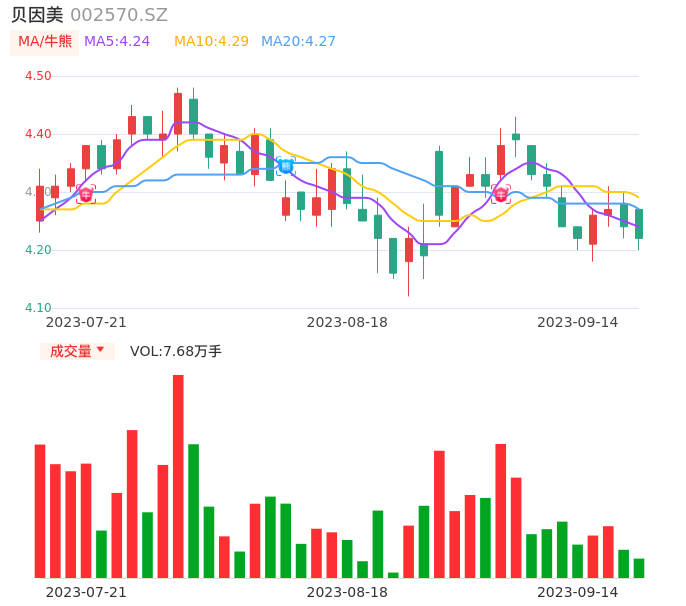Click the pink marker icon near 2023-07-21
The height and width of the screenshot is (606, 686).
click(86, 193)
